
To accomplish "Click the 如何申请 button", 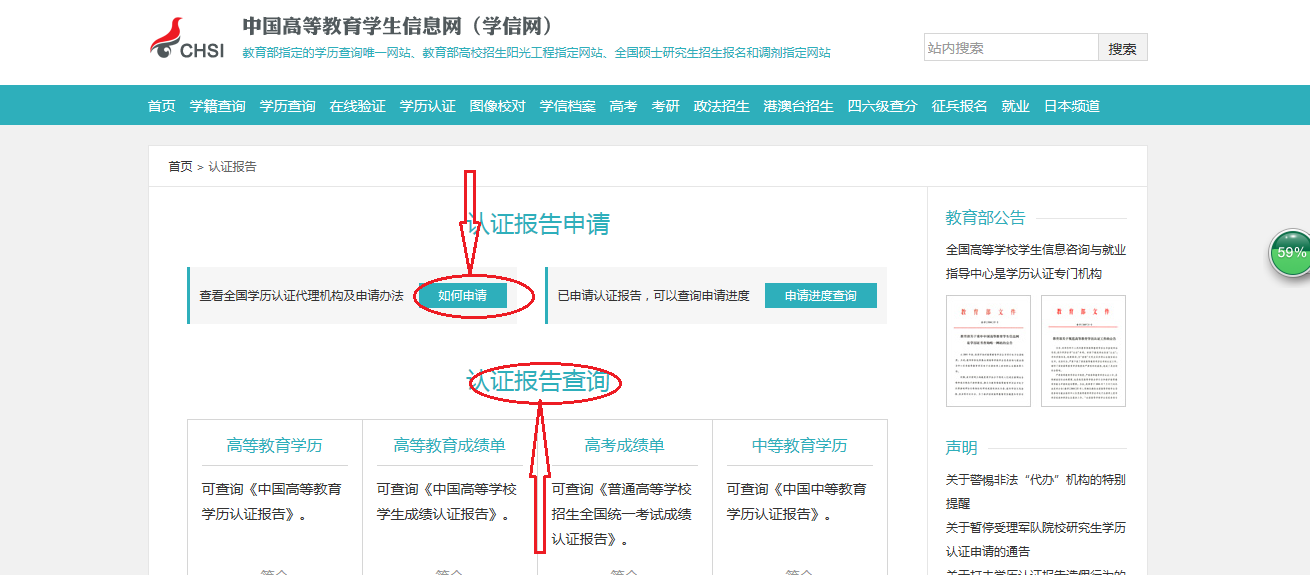I will [x=462, y=296].
